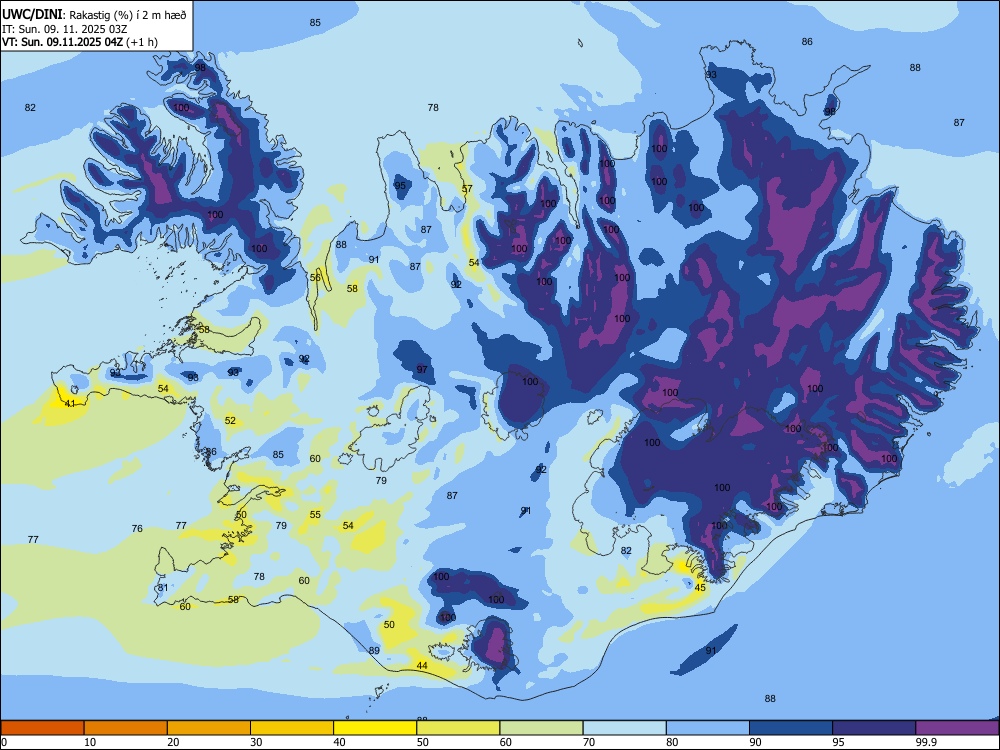Click the humidity value "45" on the map
This screenshot has width=1000, height=750.
pos(700,587)
